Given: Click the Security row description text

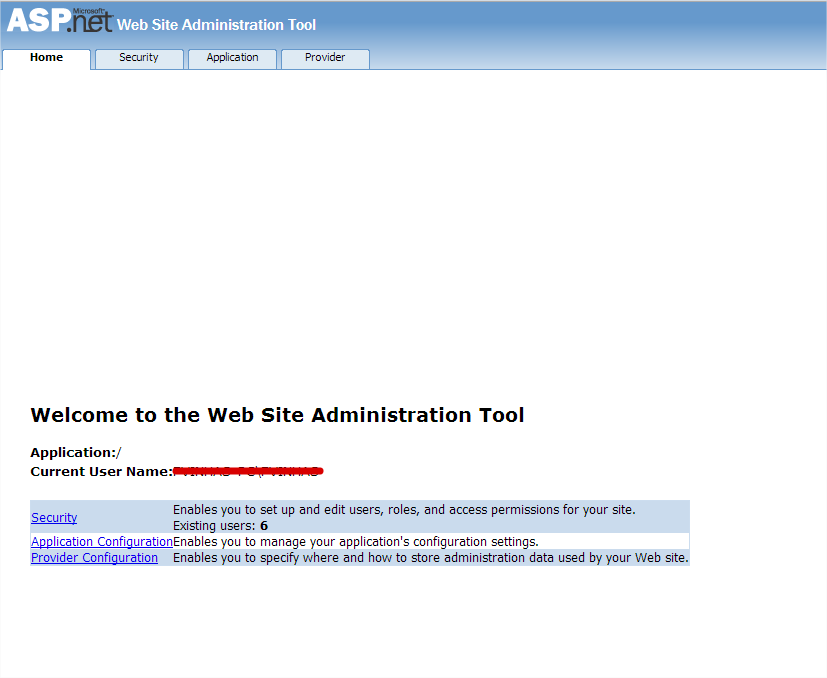Looking at the screenshot, I should 403,510.
